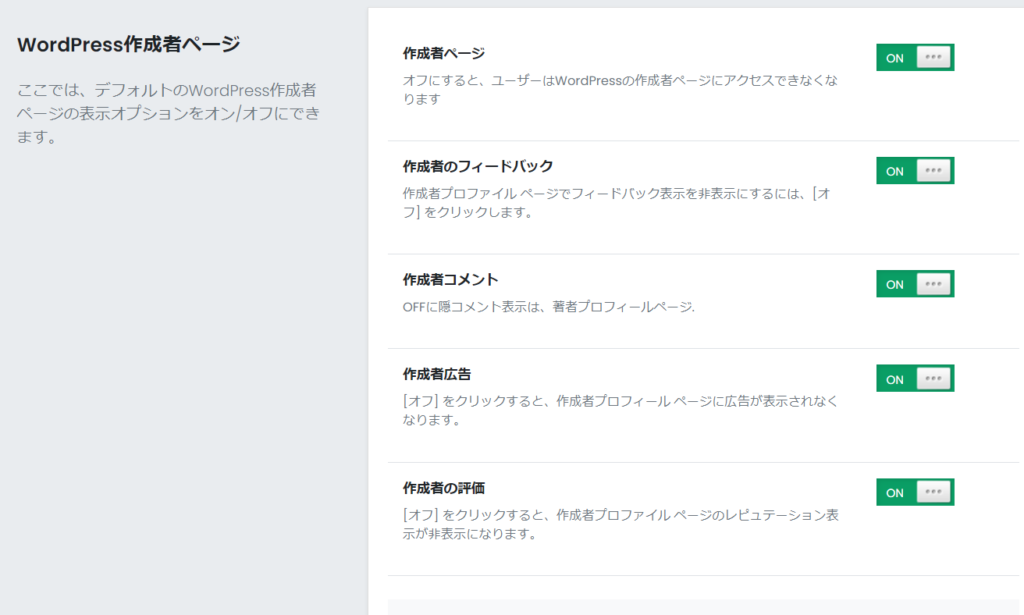Click the 作成者コメント option title
Viewport: 1024px width, 615px height.
click(x=450, y=279)
